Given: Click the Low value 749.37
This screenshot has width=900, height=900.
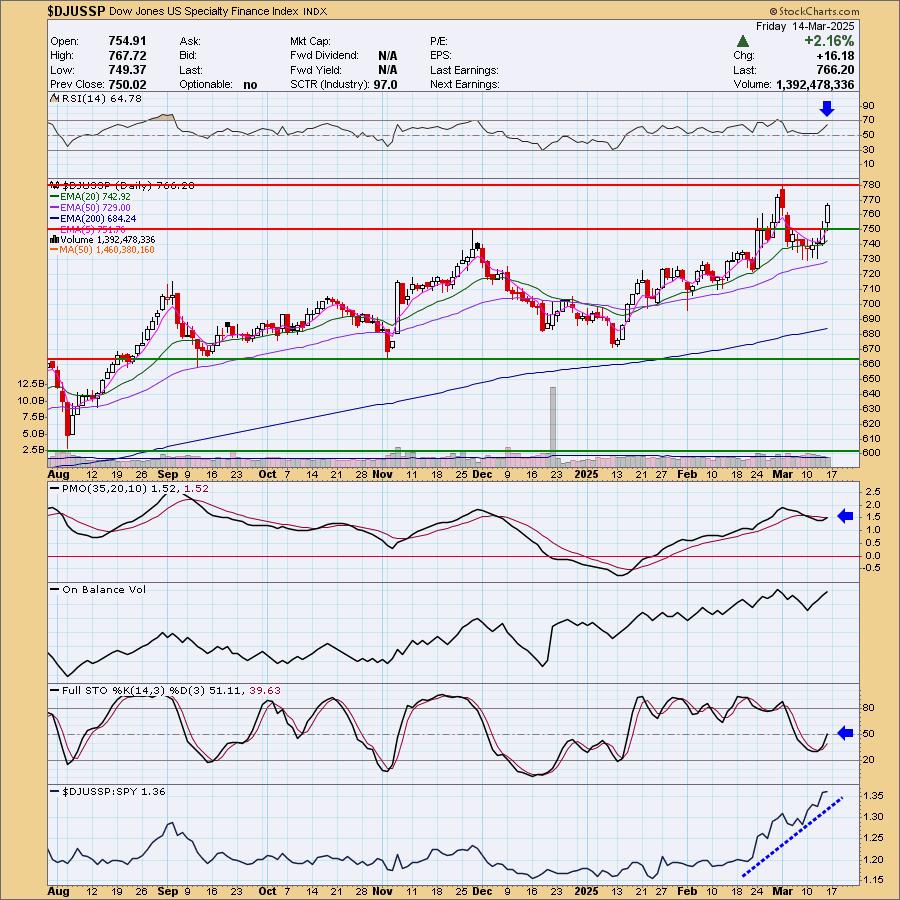Looking at the screenshot, I should point(127,69).
